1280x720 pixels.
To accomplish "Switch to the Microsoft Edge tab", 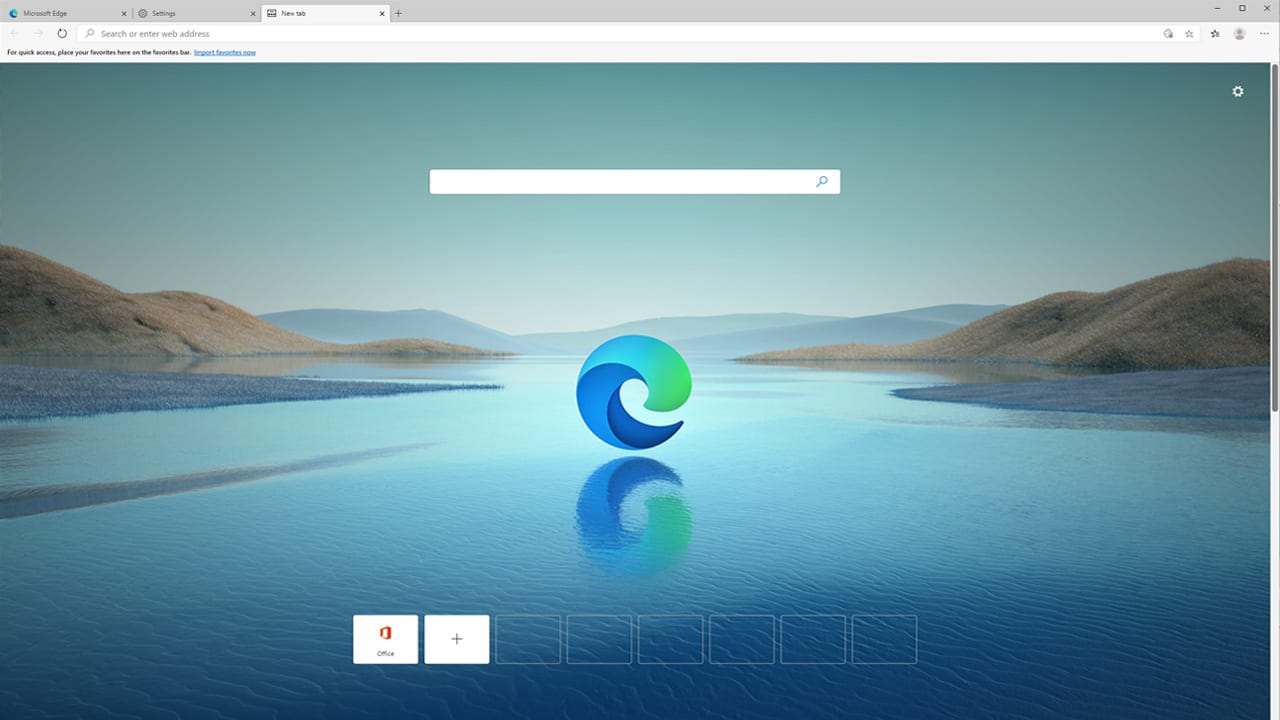I will pyautogui.click(x=60, y=13).
